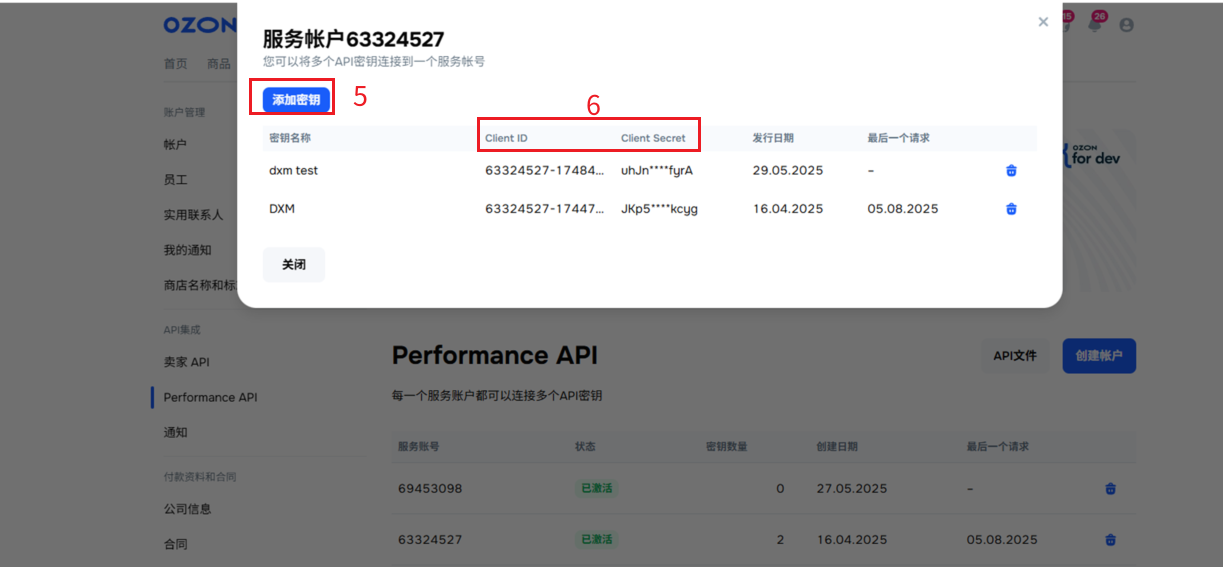Screen dimensions: 1223x567
Task: Open 卖家 API in the sidebar
Action: tap(187, 362)
